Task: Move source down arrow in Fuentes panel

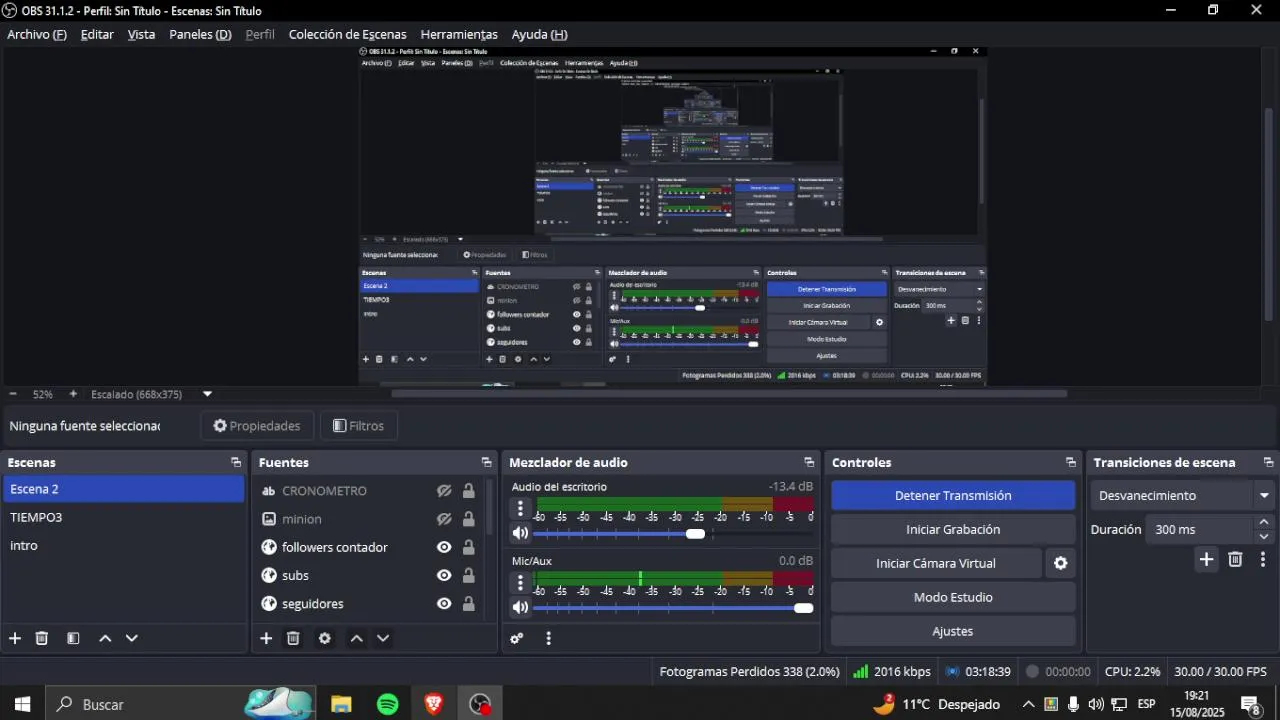Action: 382,638
